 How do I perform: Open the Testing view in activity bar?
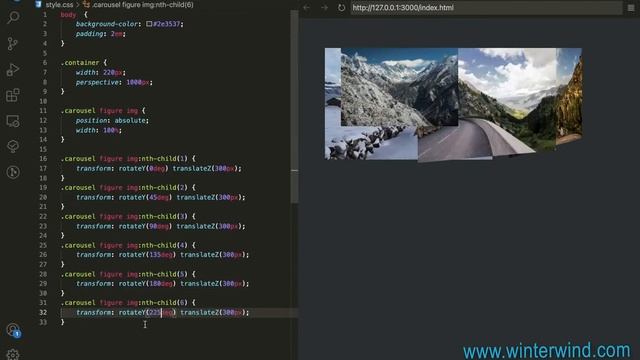pyautogui.click(x=13, y=147)
